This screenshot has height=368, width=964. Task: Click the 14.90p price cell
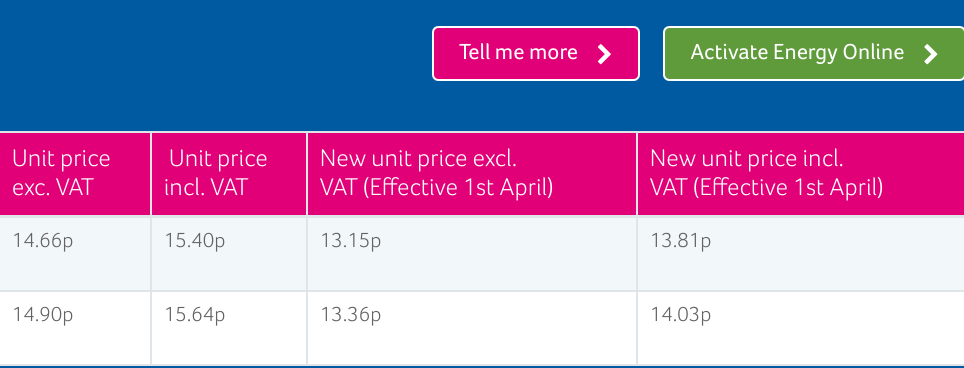(x=75, y=327)
